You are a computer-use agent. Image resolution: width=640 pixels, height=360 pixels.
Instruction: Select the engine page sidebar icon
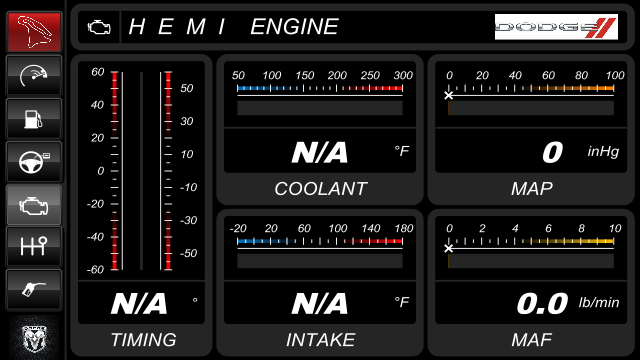[x=34, y=205]
